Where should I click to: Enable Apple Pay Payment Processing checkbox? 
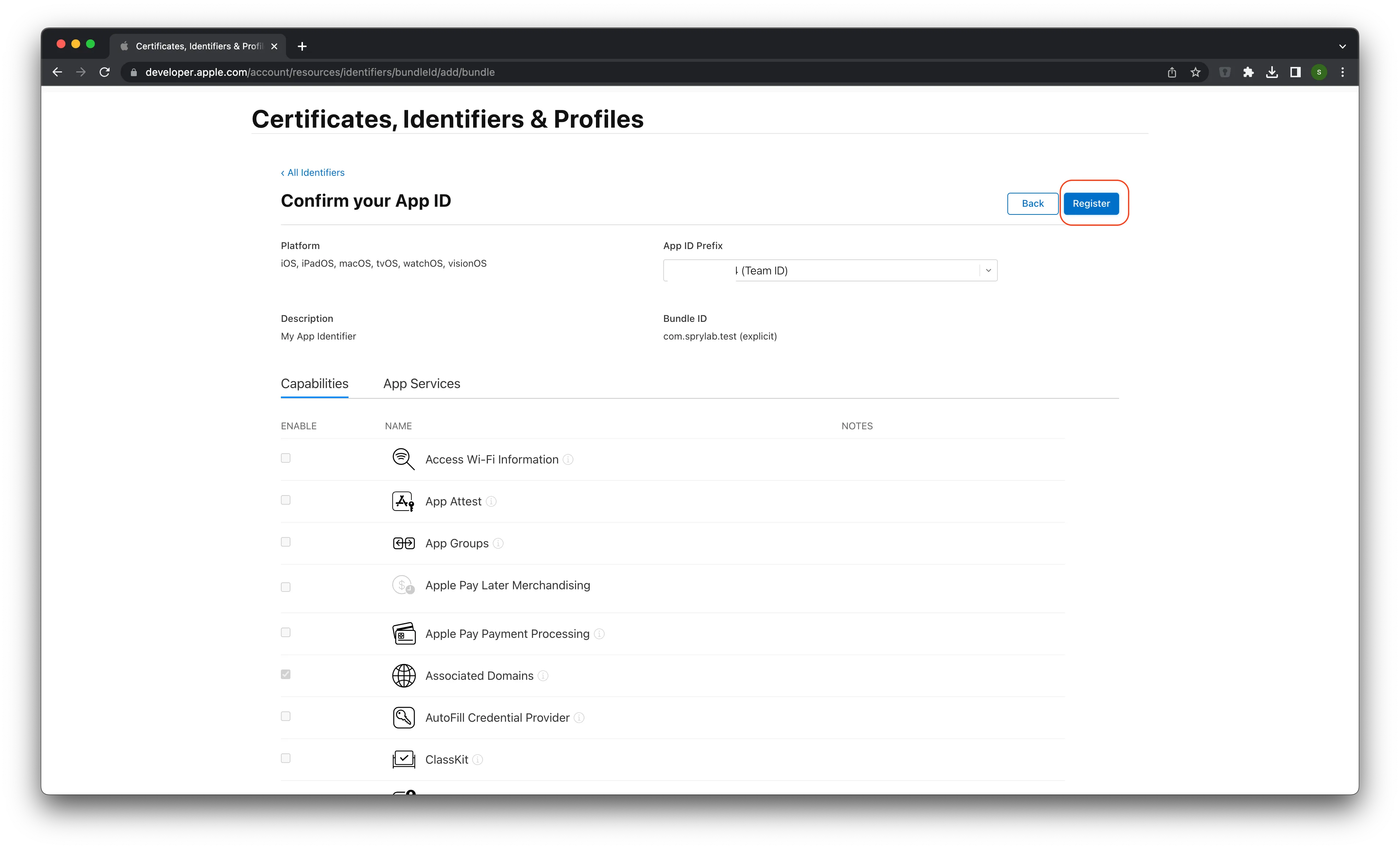click(286, 633)
